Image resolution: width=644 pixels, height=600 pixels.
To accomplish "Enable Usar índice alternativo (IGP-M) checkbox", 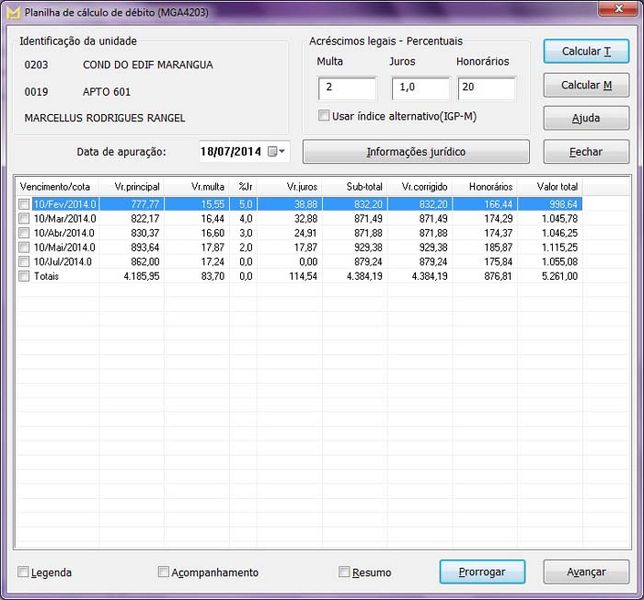I will [323, 116].
